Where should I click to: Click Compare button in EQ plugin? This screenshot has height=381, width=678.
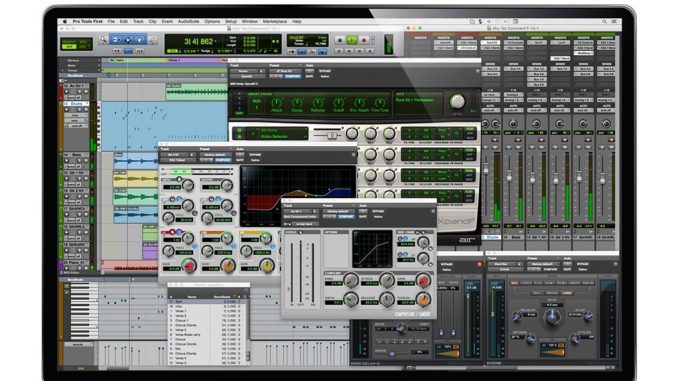point(223,160)
